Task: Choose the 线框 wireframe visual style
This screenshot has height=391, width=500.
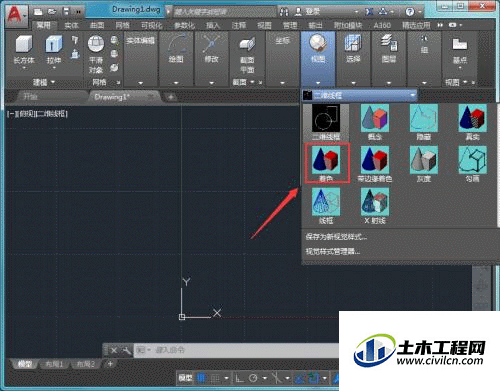Action: [x=326, y=205]
